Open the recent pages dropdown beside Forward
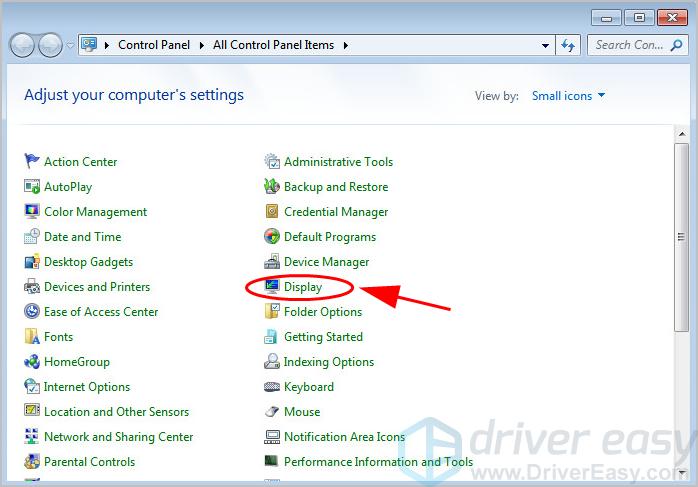 tap(70, 45)
